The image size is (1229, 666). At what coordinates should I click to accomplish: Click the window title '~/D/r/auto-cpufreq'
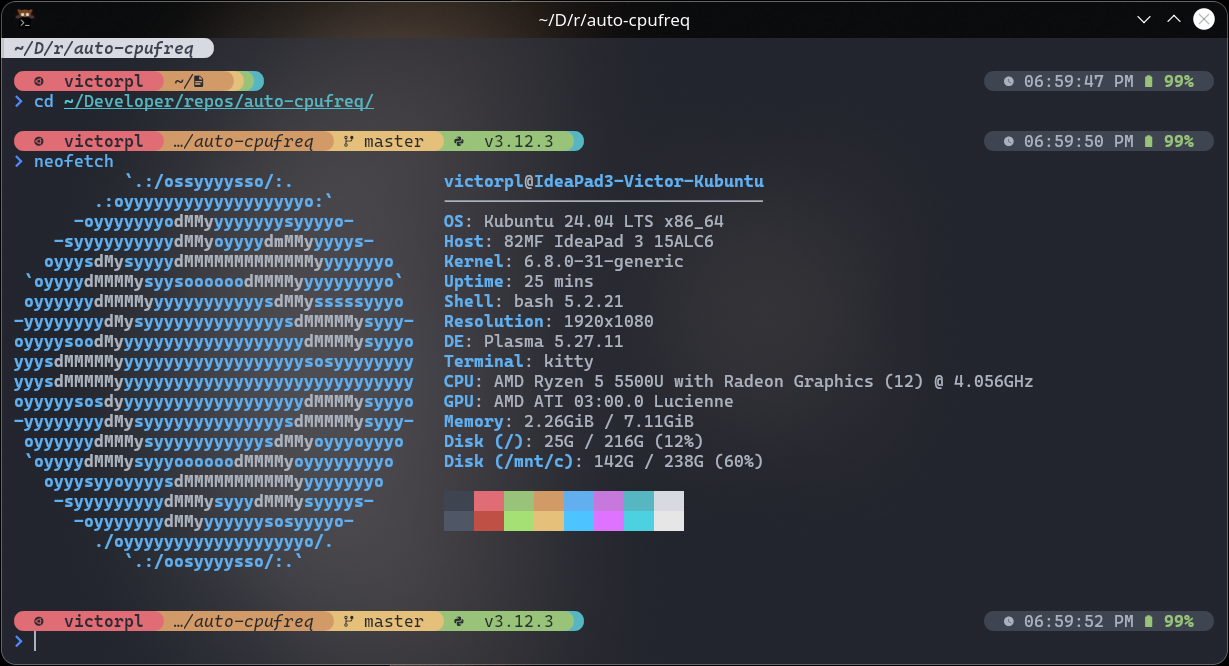click(x=614, y=20)
